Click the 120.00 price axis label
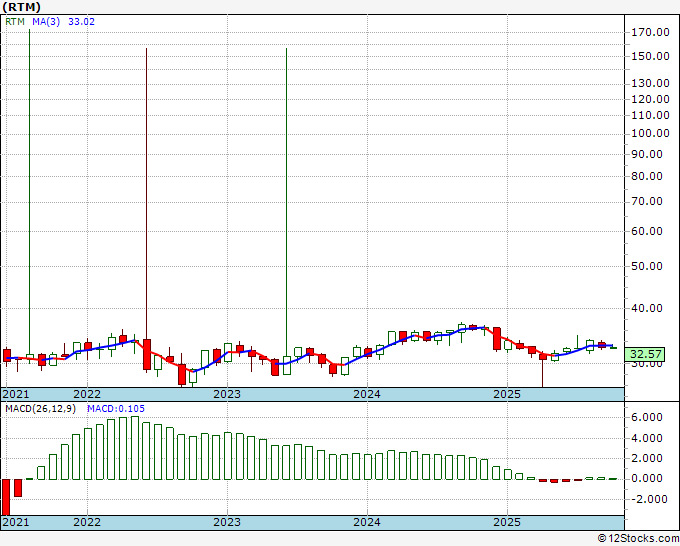The width and height of the screenshot is (680, 546). [651, 99]
